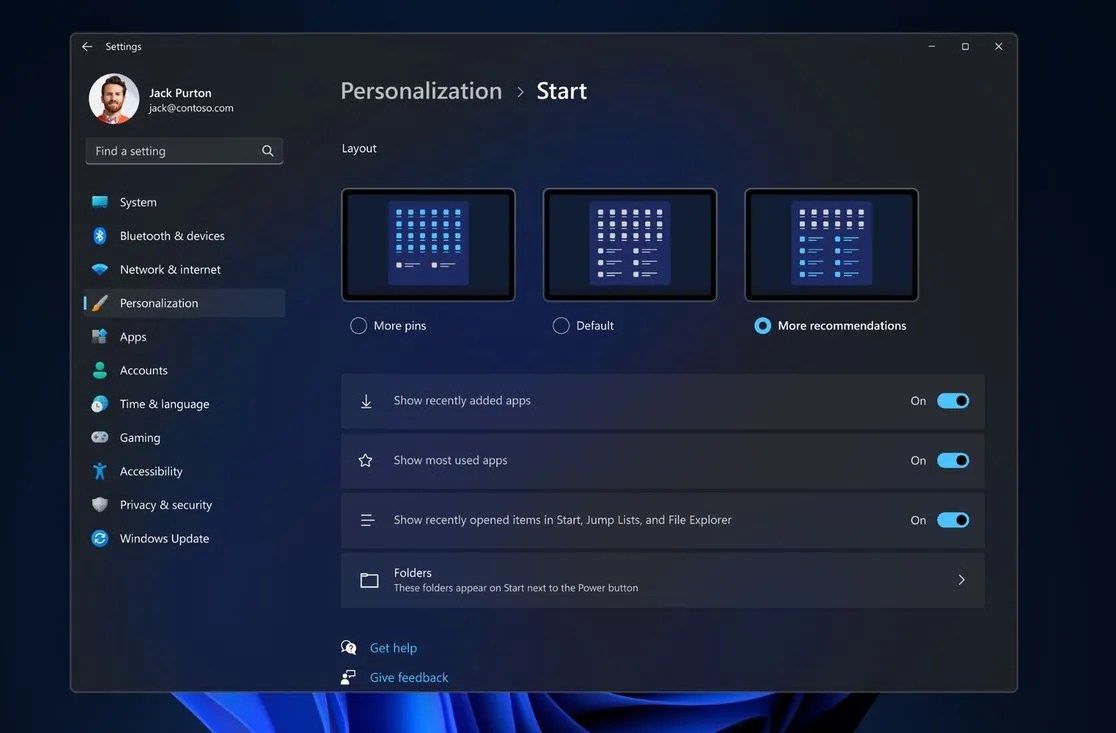Click the Personalization paintbrush icon
Viewport: 1116px width, 733px height.
pyautogui.click(x=100, y=303)
